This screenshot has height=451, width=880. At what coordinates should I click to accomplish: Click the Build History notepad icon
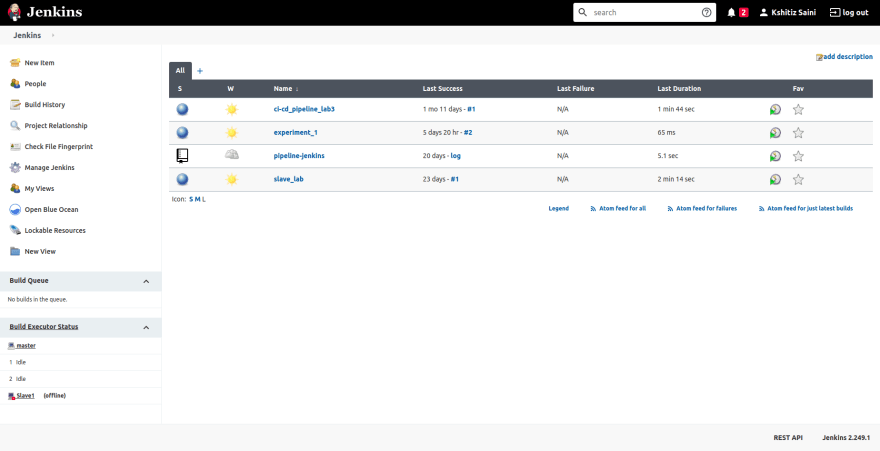pos(16,105)
